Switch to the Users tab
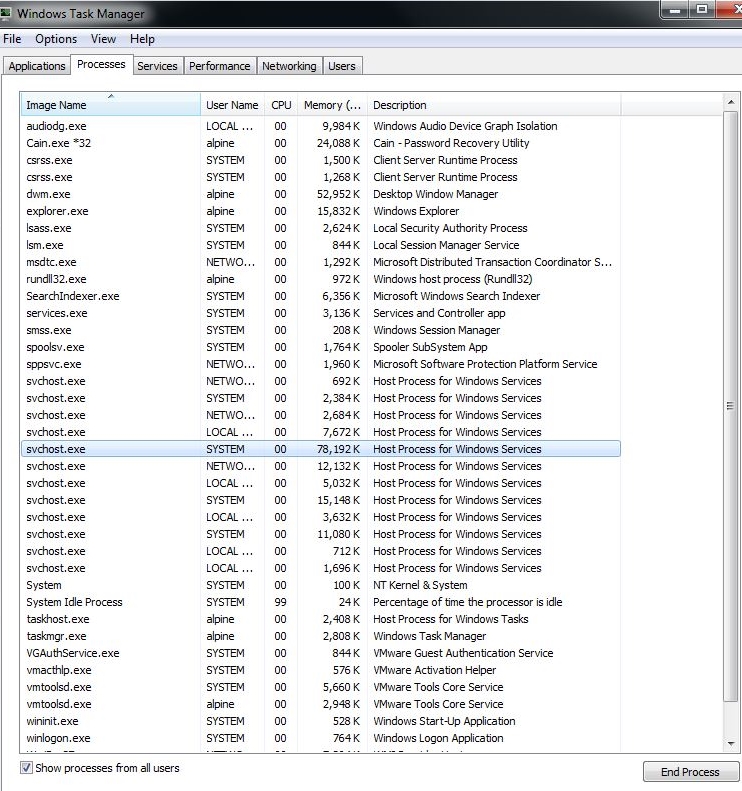 point(342,66)
